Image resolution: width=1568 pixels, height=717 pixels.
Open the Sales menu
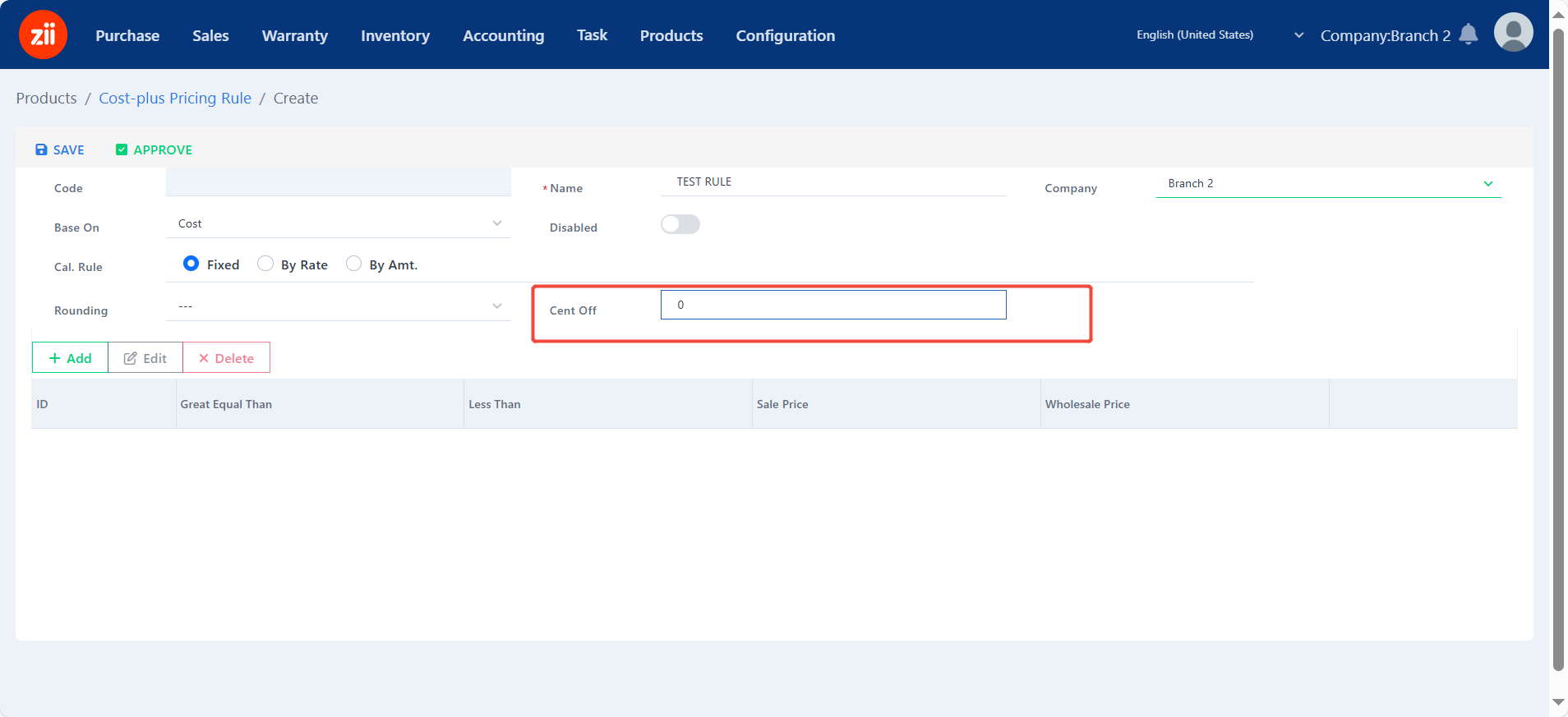tap(210, 35)
